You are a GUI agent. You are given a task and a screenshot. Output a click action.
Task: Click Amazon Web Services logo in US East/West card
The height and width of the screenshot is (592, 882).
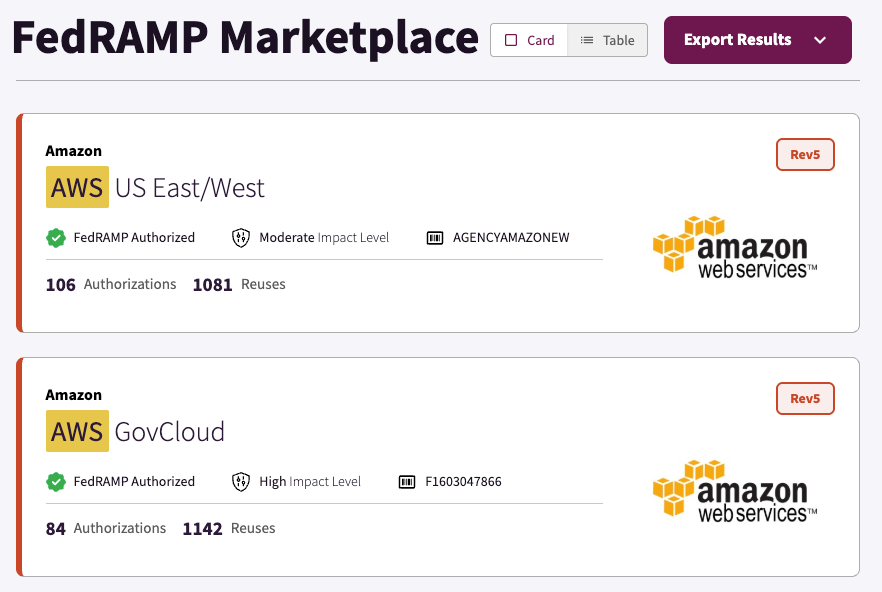tap(735, 247)
